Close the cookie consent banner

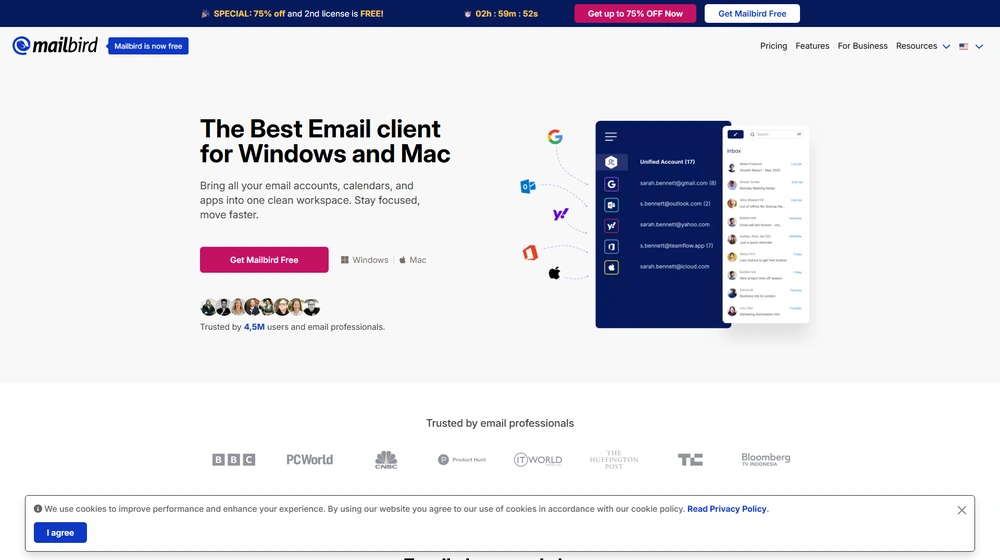(962, 510)
